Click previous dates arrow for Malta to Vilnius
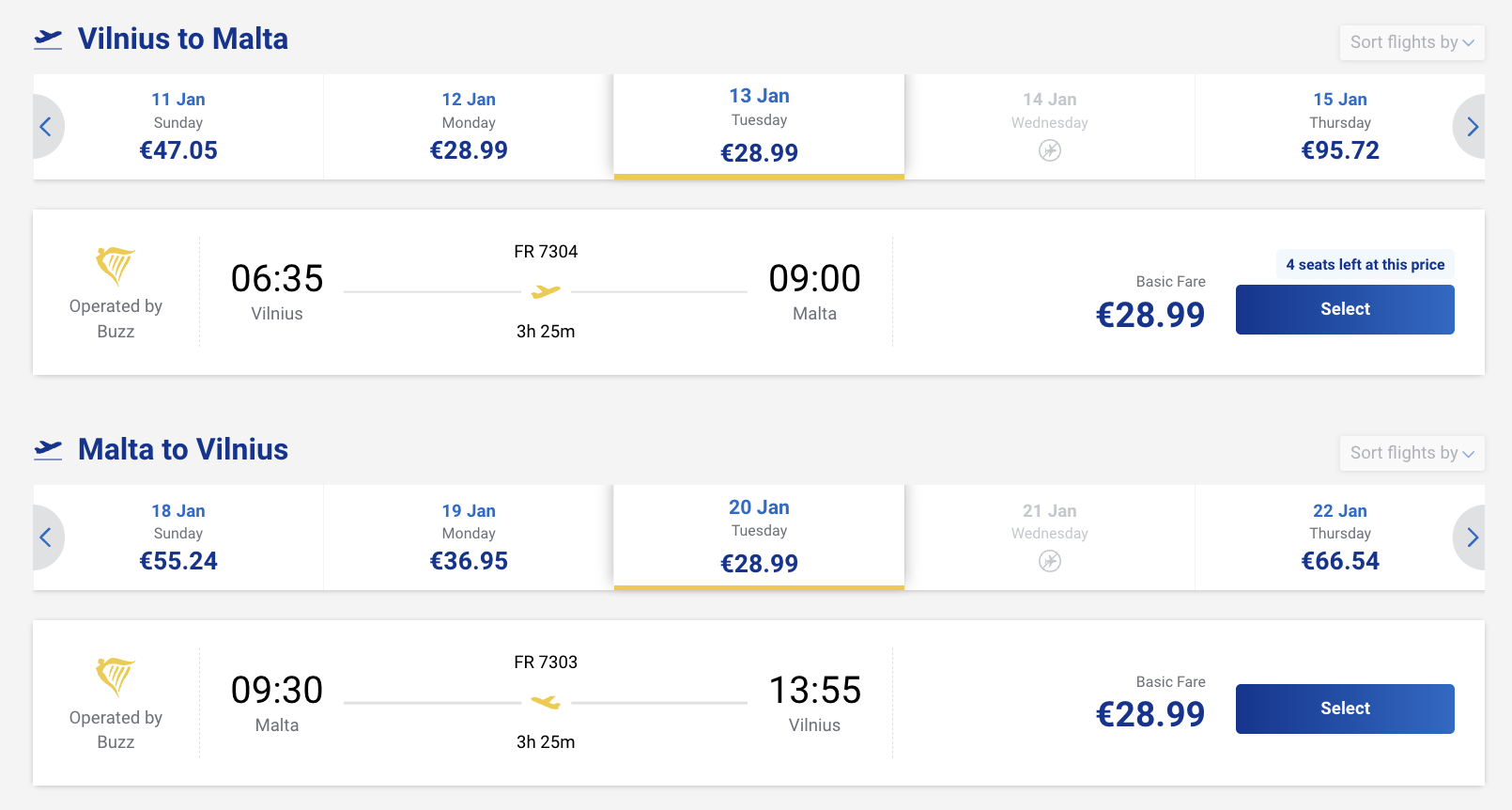This screenshot has height=810, width=1512. click(46, 537)
